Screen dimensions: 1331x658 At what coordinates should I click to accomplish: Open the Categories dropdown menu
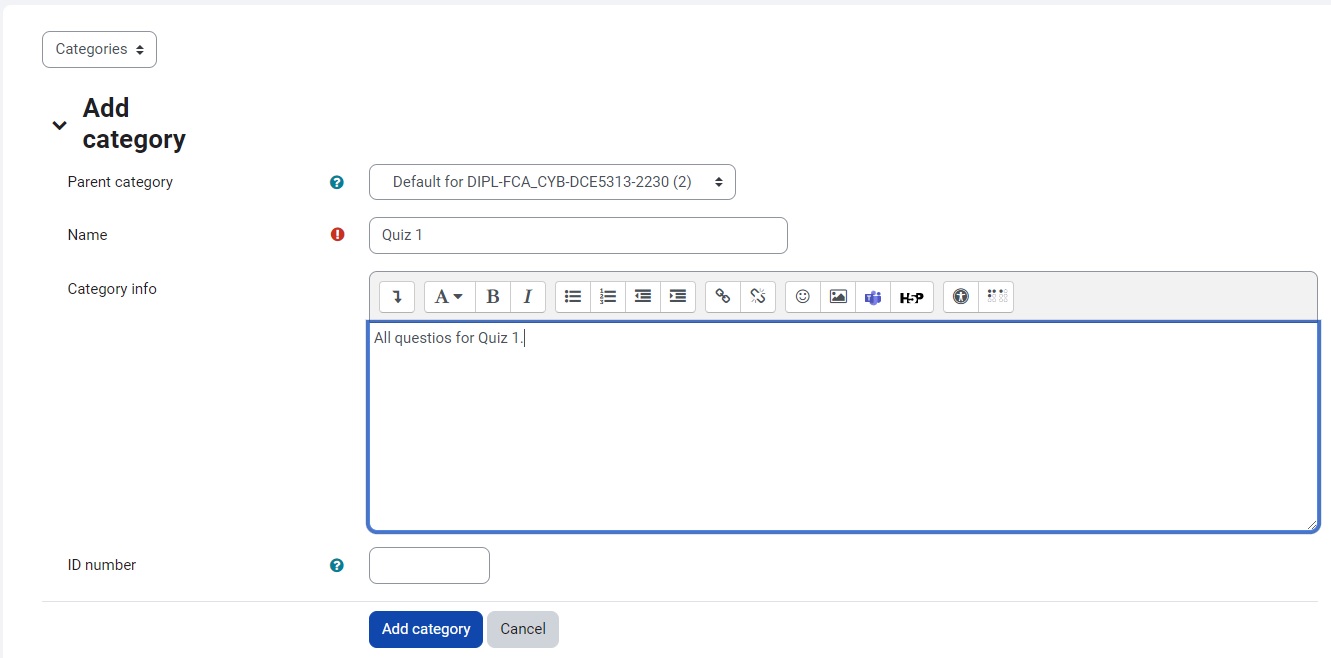(99, 49)
